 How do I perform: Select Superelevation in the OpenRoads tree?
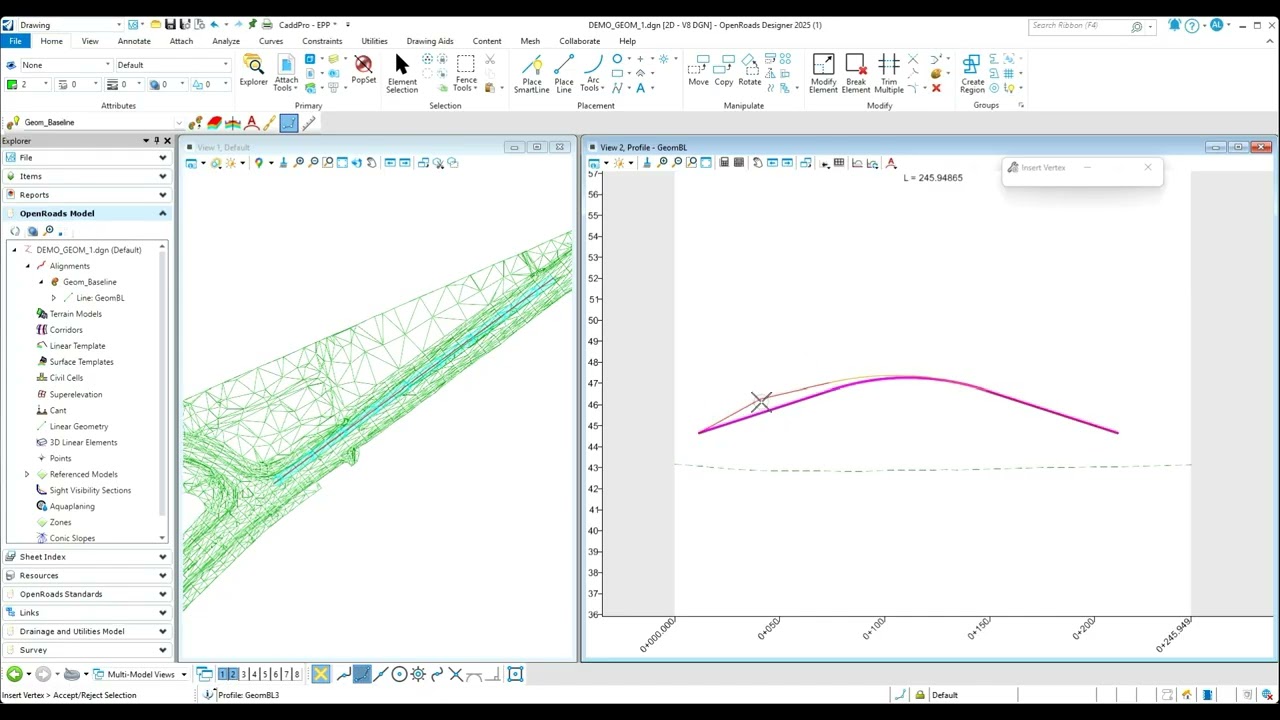tap(76, 394)
